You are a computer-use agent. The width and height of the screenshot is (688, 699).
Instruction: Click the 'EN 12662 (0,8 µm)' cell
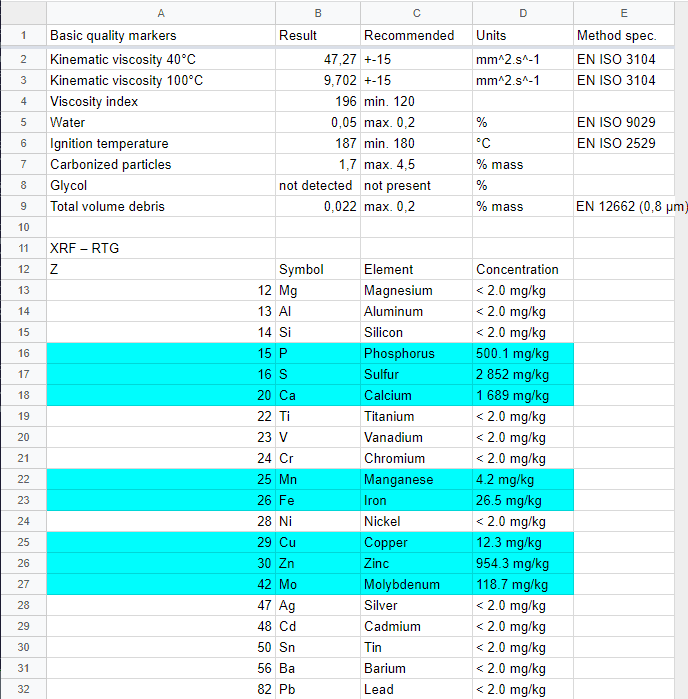[x=624, y=206]
